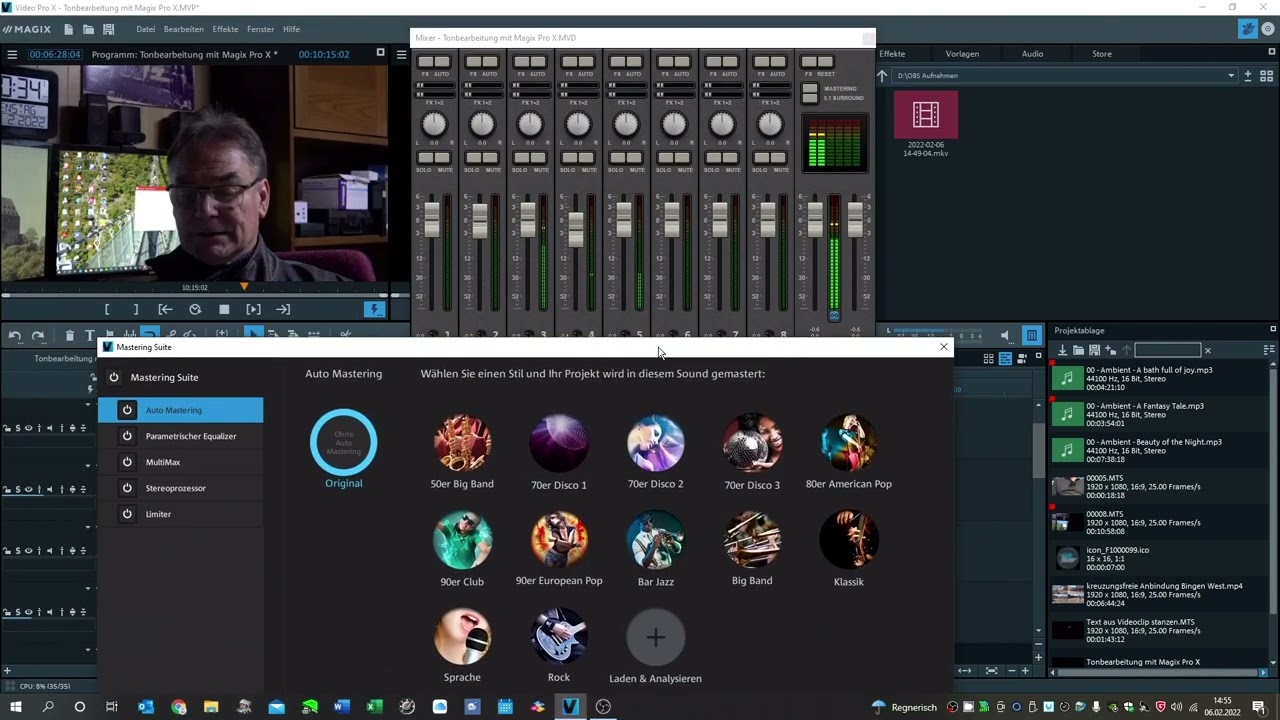Play the selected range button
The image size is (1280, 720).
click(253, 310)
